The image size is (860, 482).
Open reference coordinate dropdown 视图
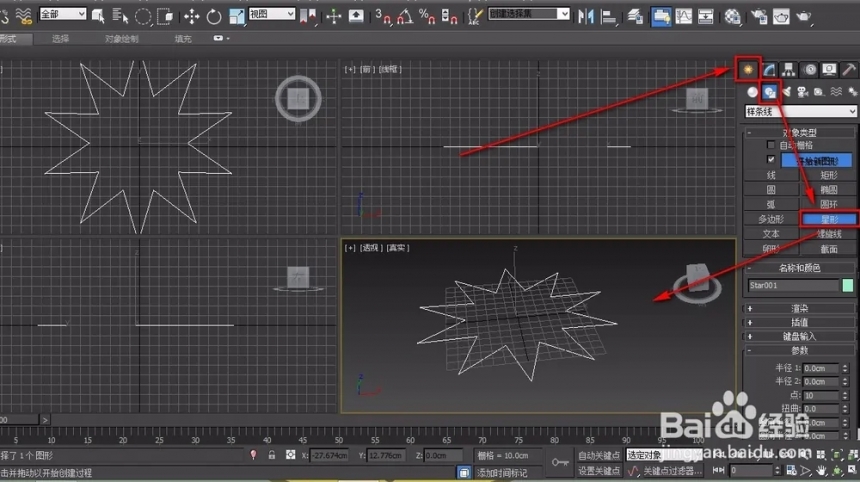[272, 14]
